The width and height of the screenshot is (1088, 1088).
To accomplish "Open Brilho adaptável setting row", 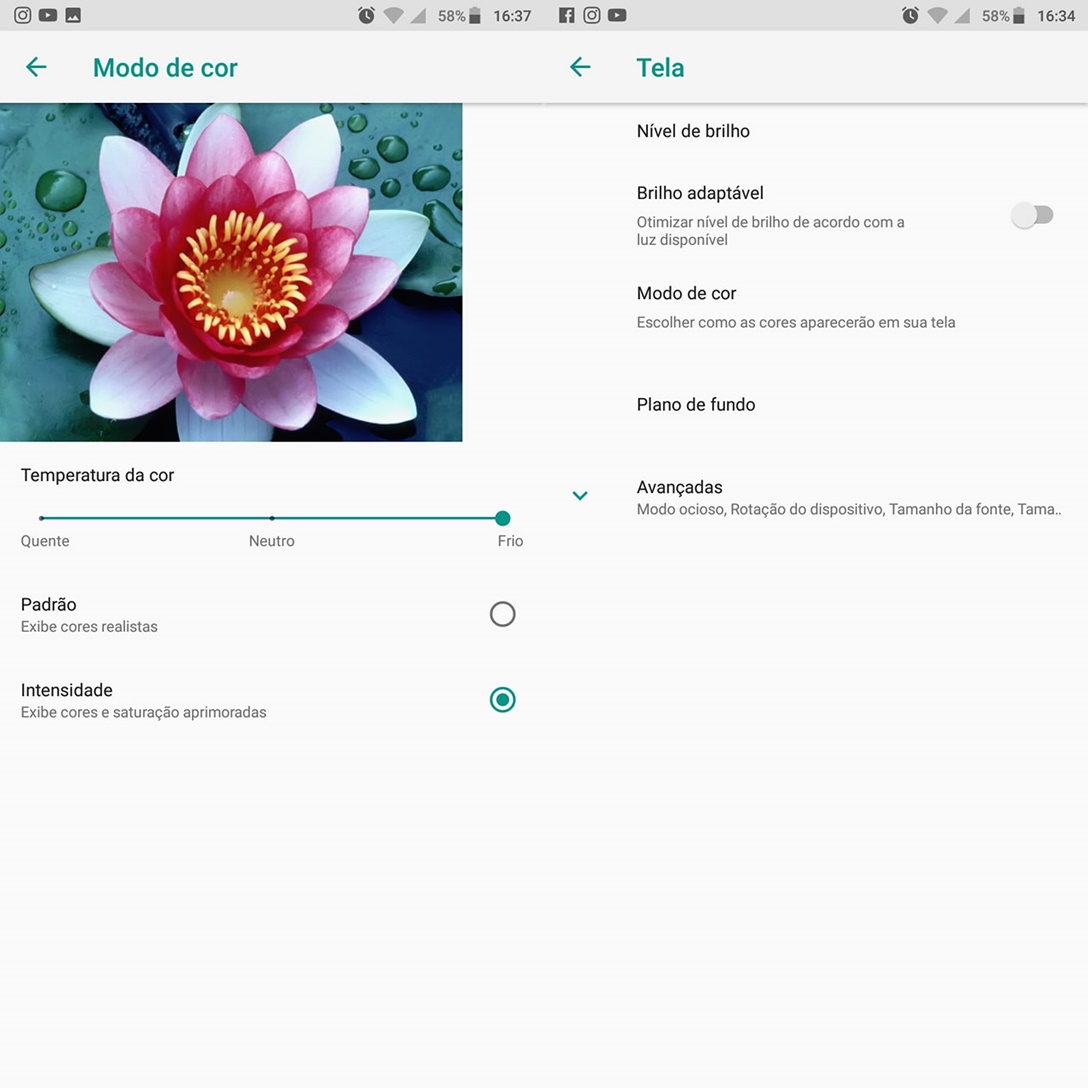I will (x=816, y=215).
